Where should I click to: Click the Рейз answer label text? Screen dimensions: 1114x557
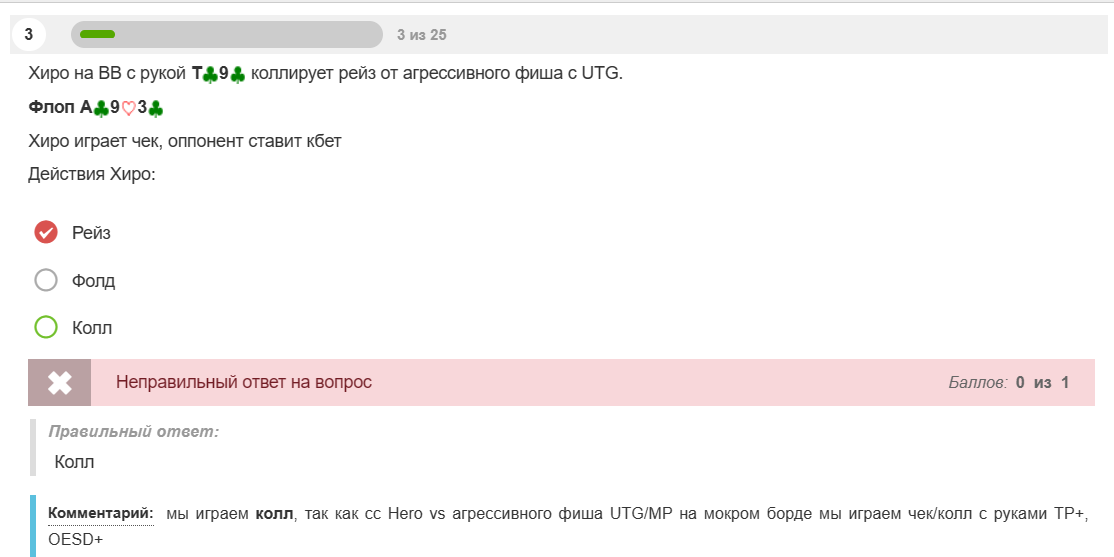(x=92, y=233)
